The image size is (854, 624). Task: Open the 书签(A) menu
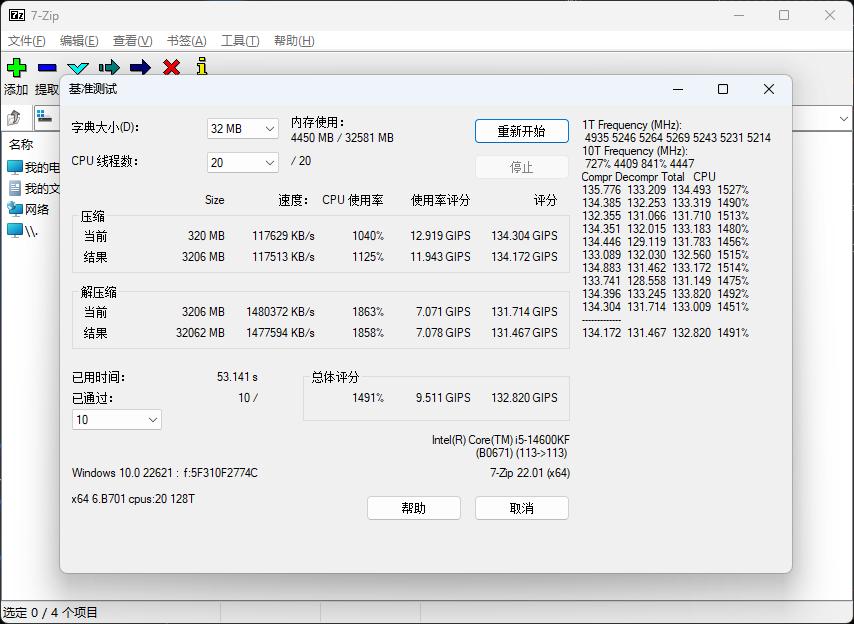pos(186,41)
